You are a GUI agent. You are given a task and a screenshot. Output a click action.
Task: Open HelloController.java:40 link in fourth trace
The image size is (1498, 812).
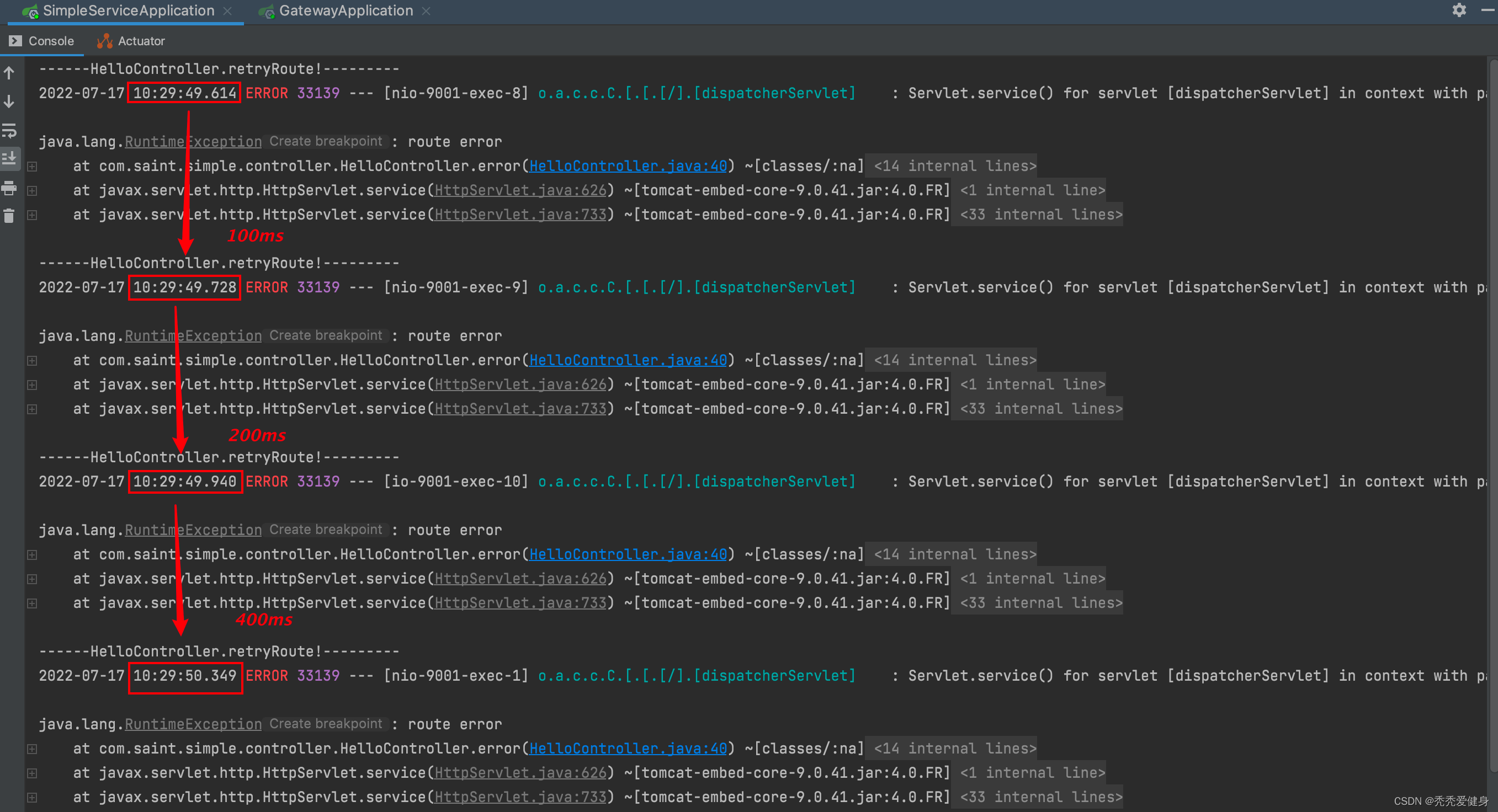pos(628,749)
